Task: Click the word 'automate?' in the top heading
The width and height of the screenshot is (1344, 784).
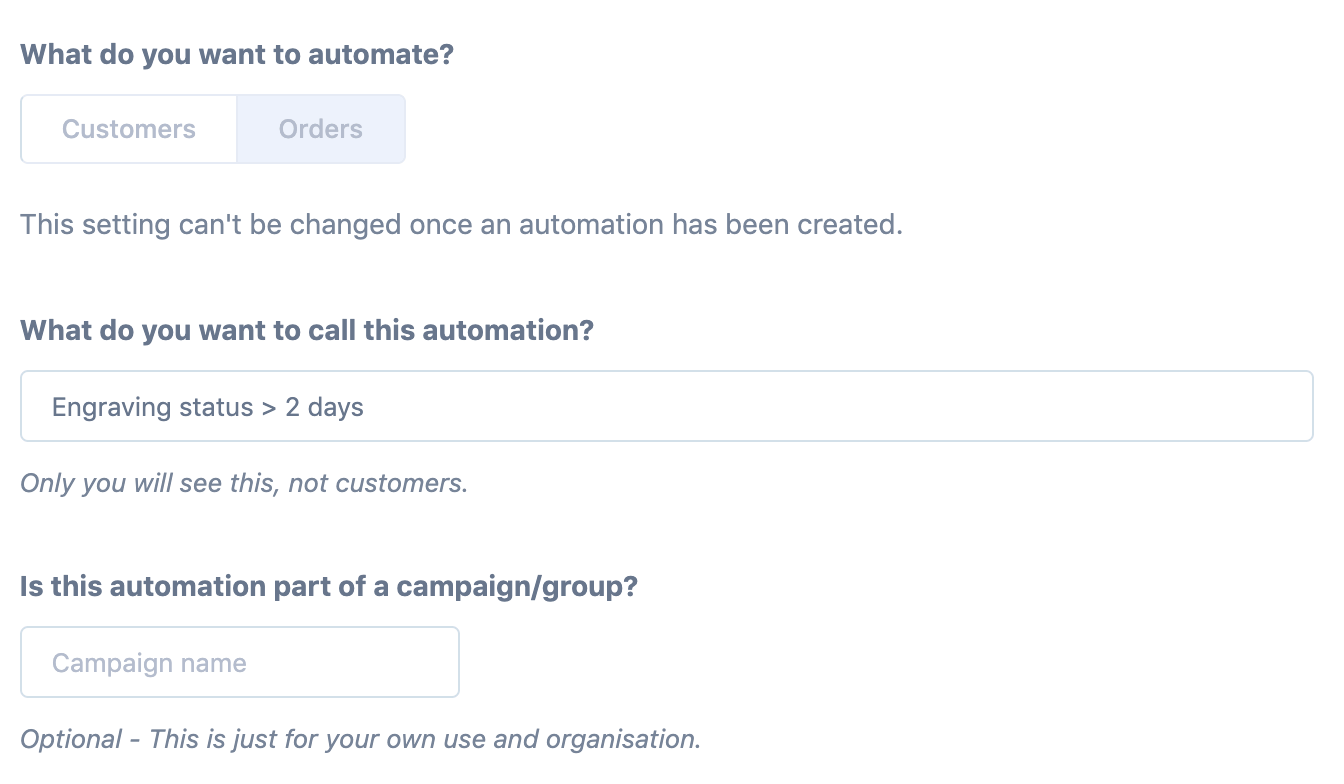Action: [381, 54]
